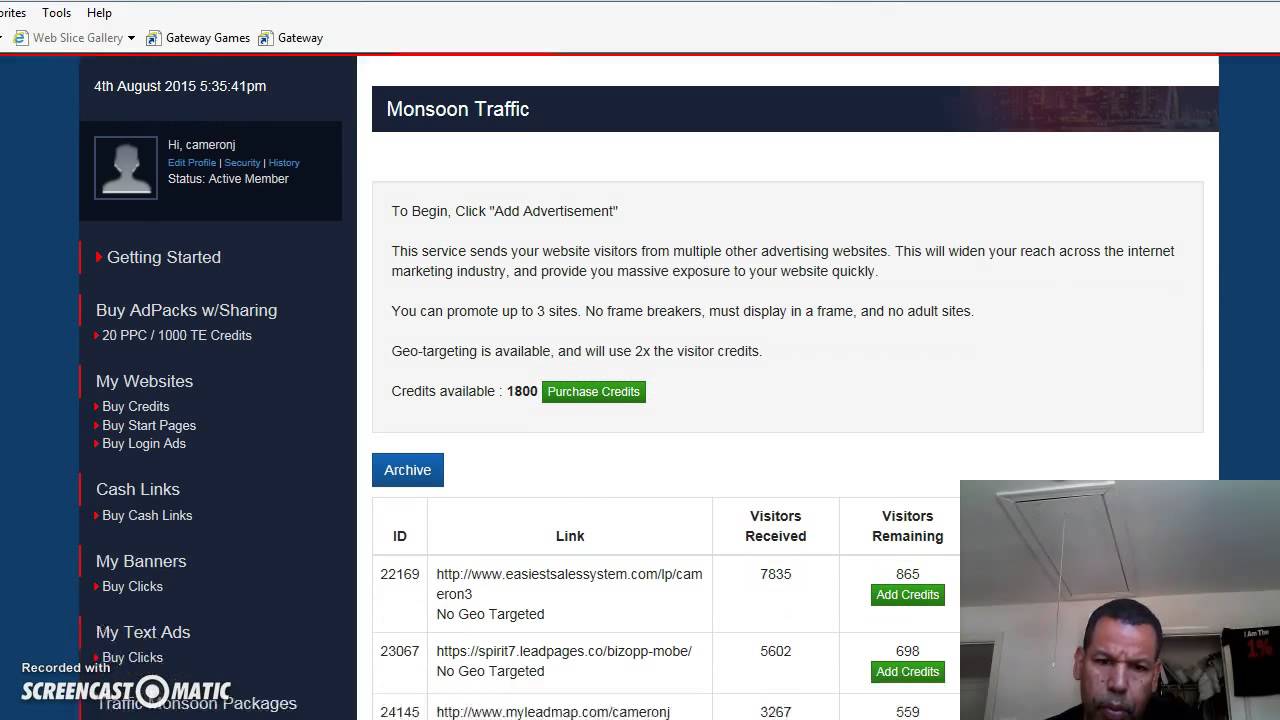Click the Web Slice Gallery favicon
Screen dimensions: 1280x720
(21, 38)
